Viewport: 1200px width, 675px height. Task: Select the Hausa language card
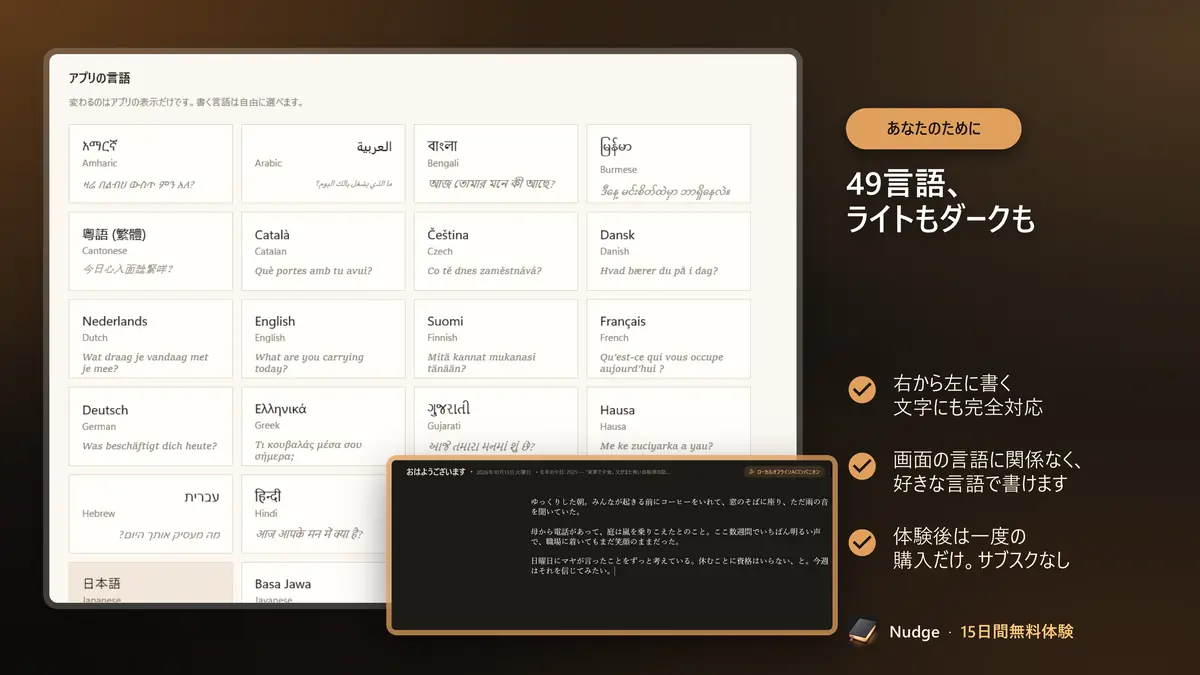point(668,421)
